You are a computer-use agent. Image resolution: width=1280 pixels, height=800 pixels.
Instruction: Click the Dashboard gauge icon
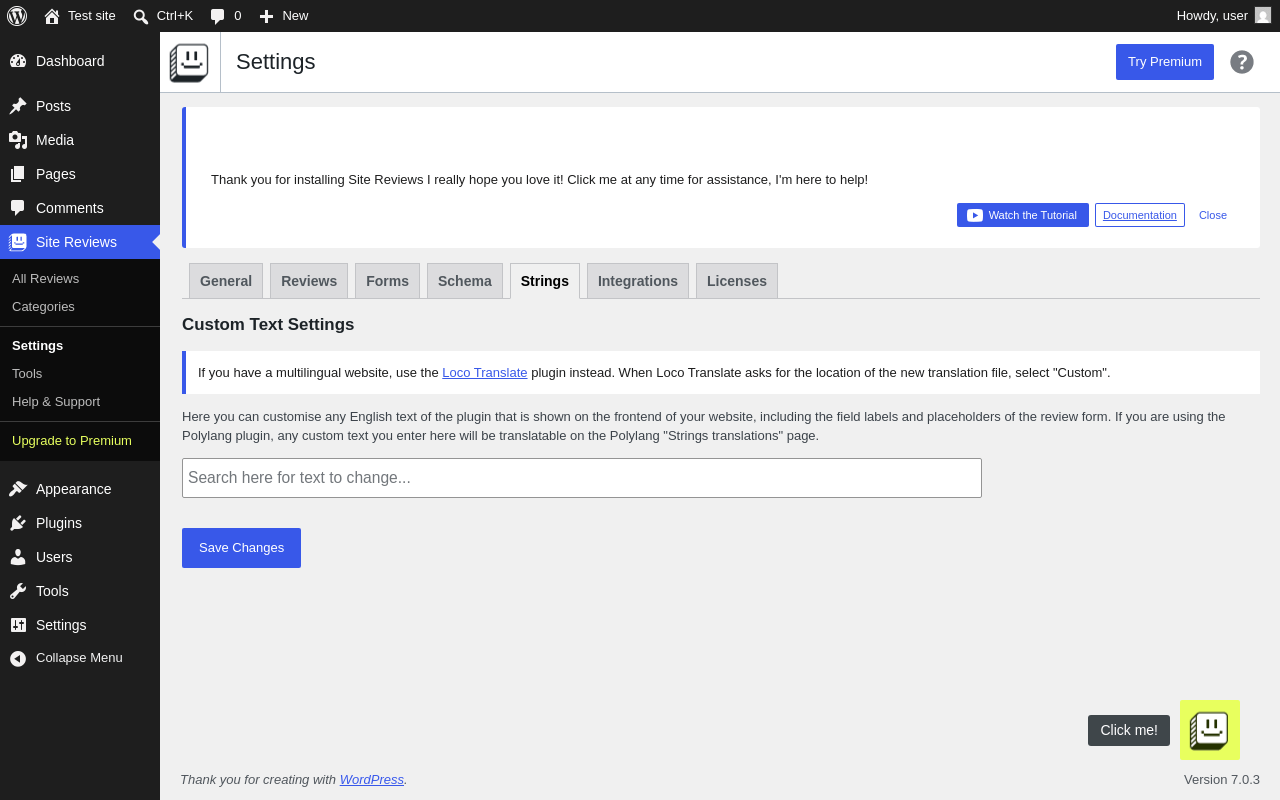coord(18,61)
